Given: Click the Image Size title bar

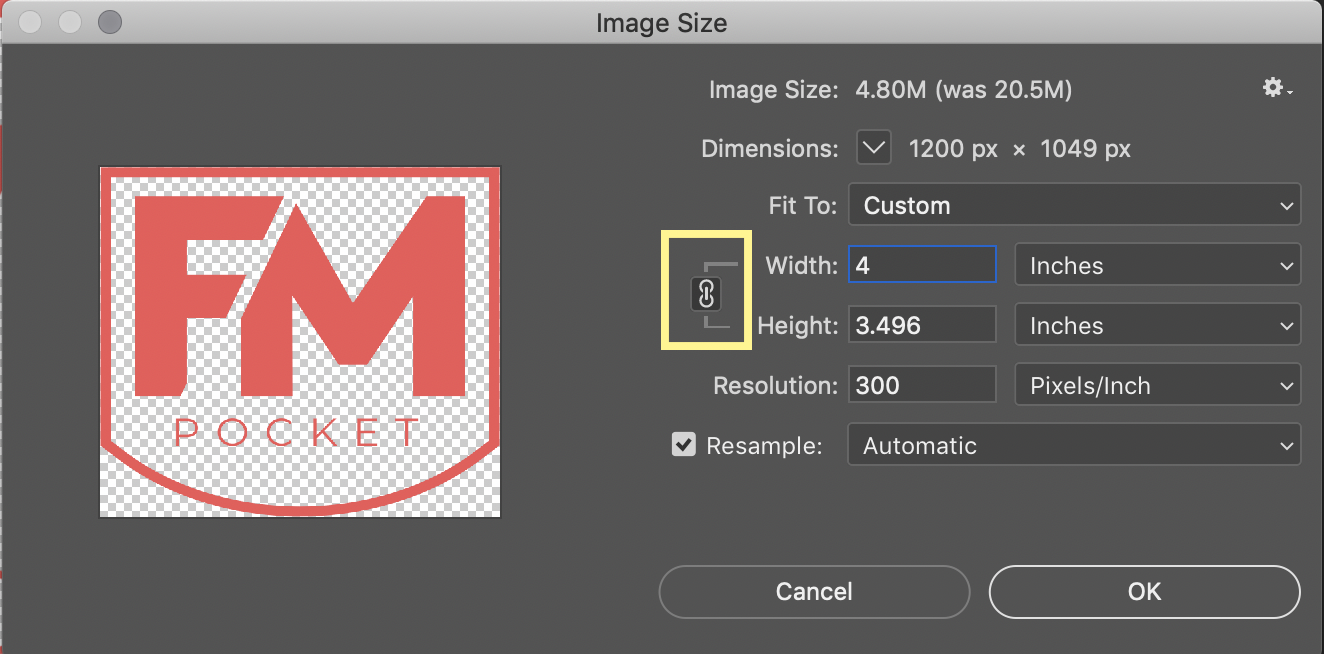Looking at the screenshot, I should pos(661,22).
